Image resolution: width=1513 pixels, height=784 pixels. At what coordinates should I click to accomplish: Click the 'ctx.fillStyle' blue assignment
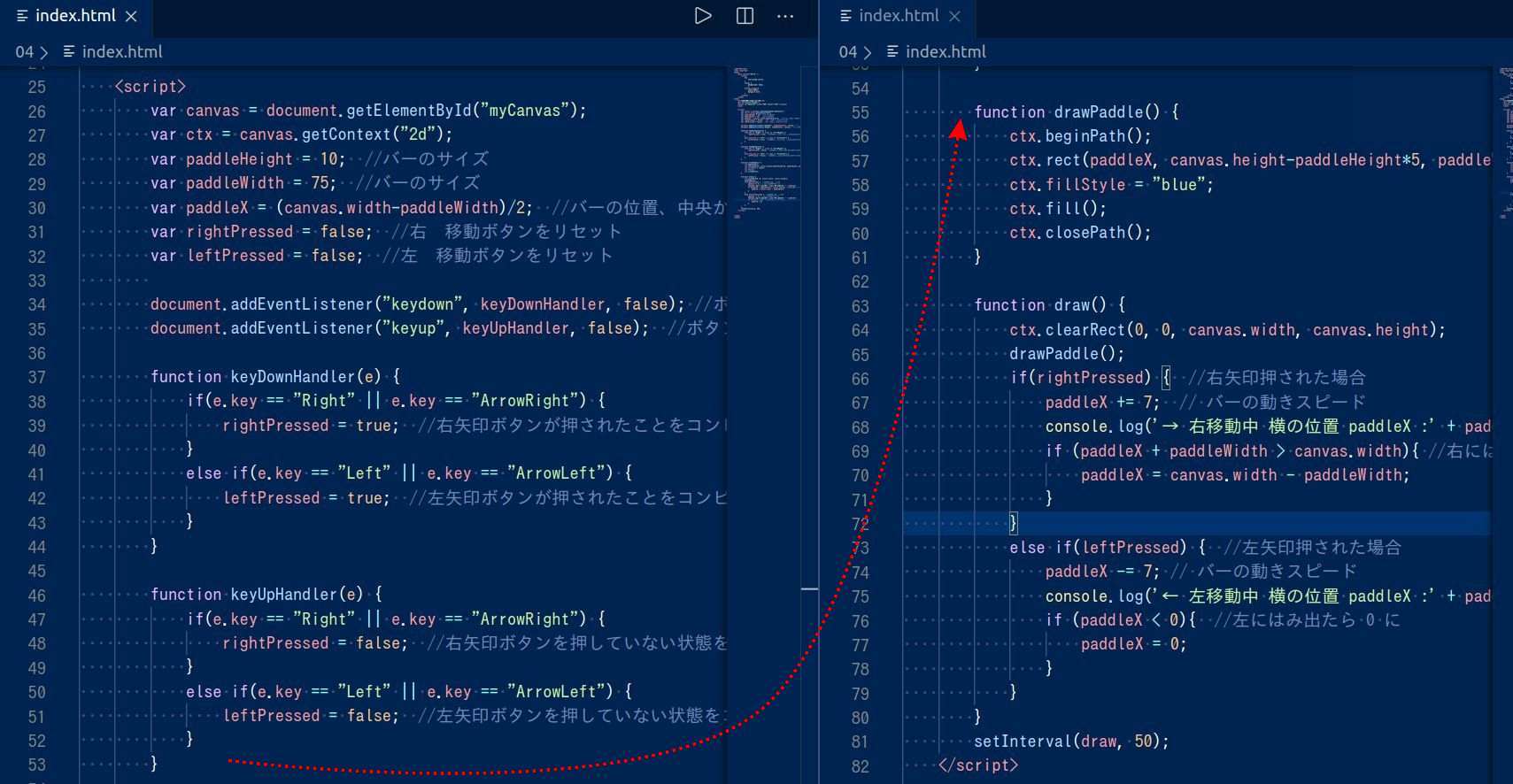[x=1111, y=185]
